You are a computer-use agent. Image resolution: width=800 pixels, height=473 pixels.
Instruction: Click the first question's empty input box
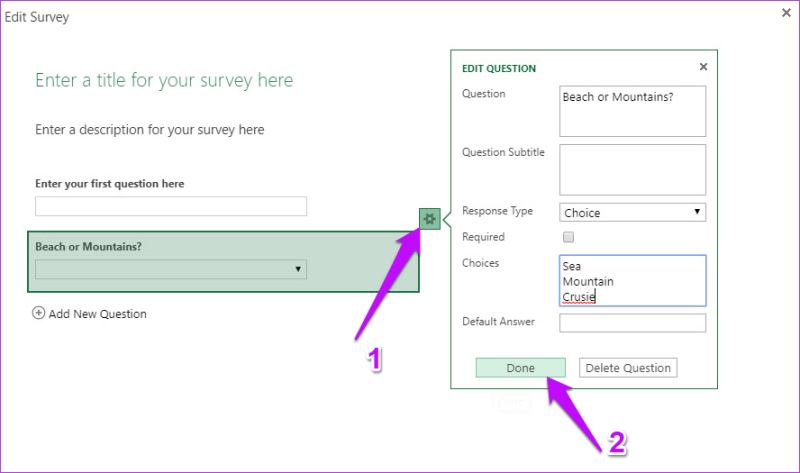tap(171, 206)
